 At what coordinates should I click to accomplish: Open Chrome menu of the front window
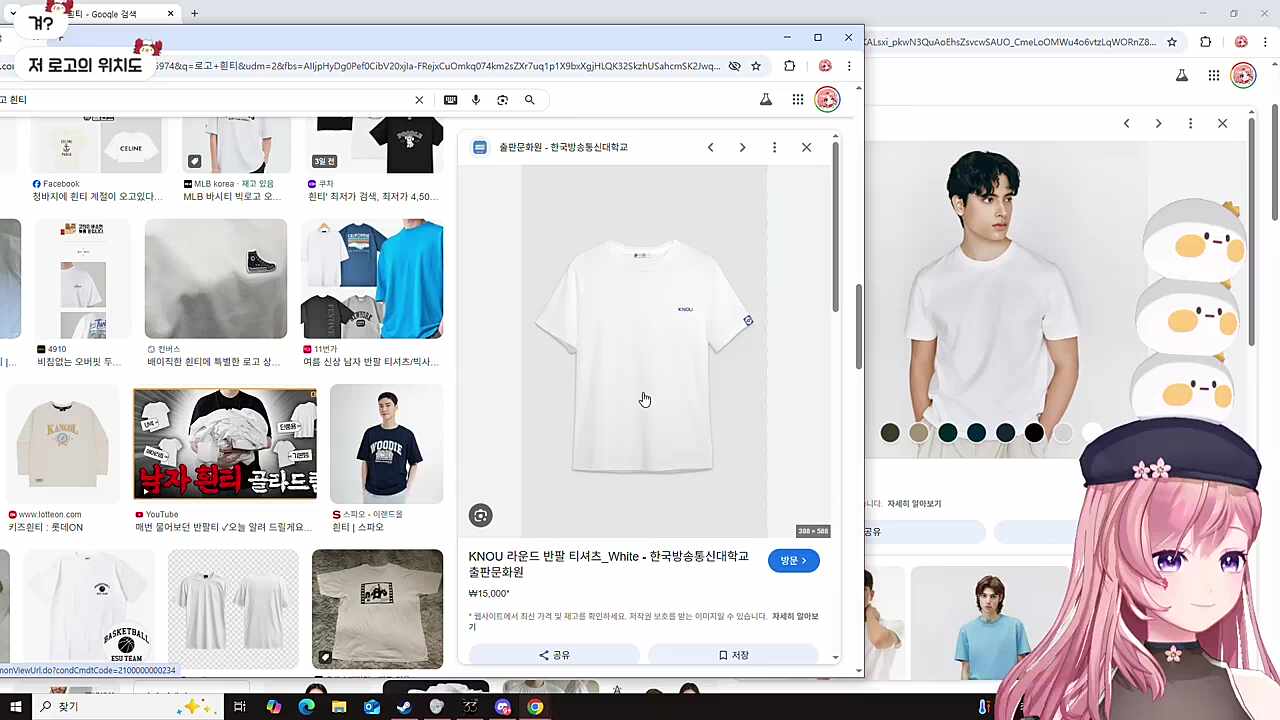click(849, 66)
